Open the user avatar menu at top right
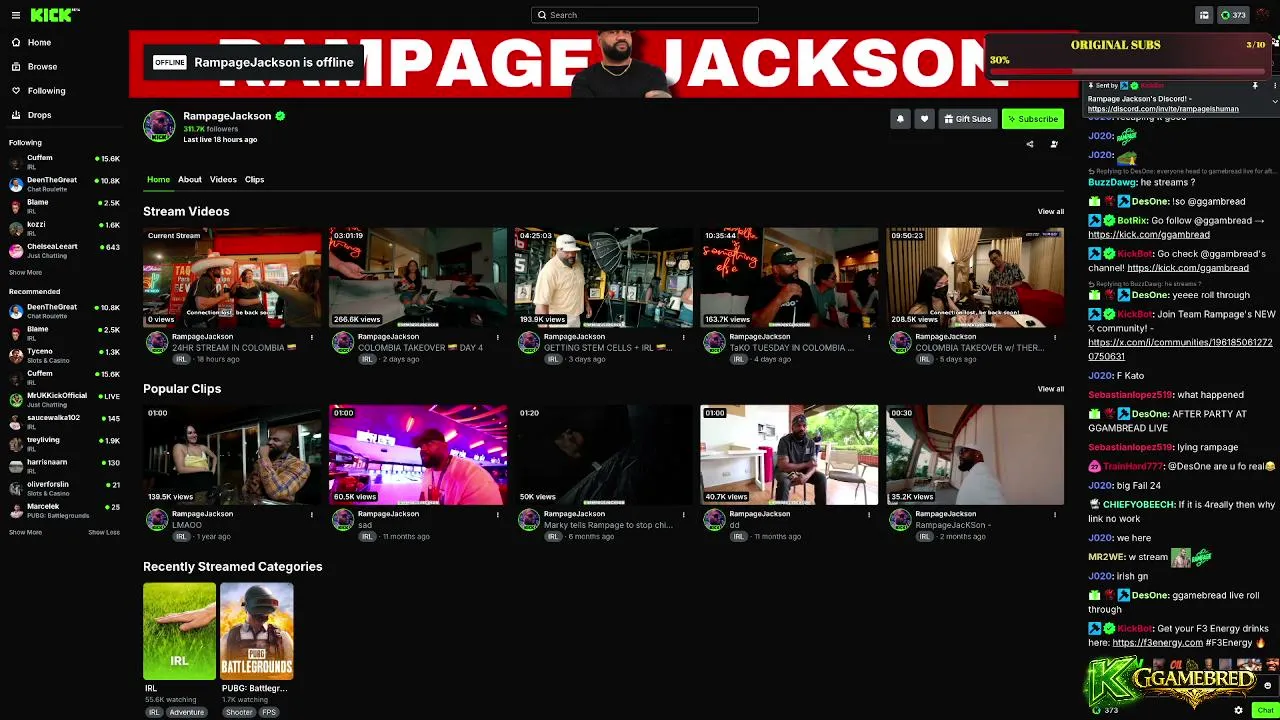Viewport: 1280px width, 720px height. pos(1263,15)
